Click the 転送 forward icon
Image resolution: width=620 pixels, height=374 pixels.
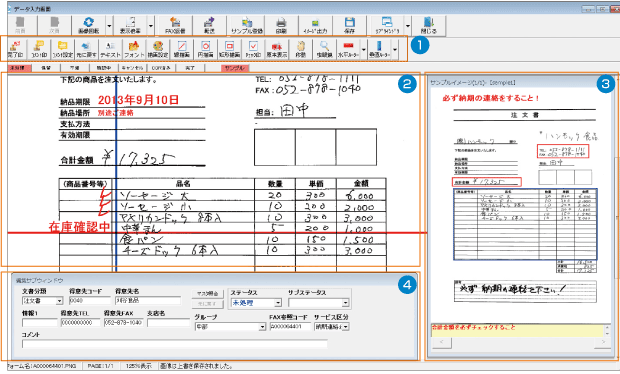tap(209, 26)
